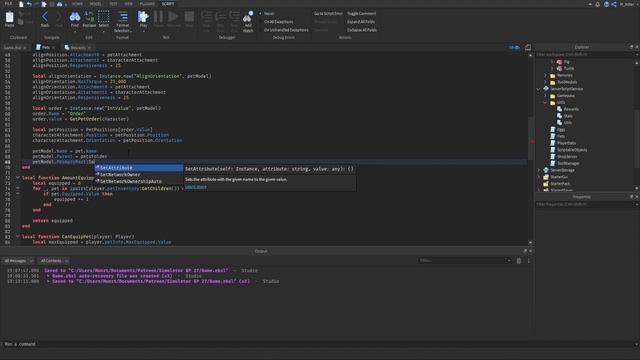Select On All Exceptions option
The image size is (640, 360).
tap(278, 22)
